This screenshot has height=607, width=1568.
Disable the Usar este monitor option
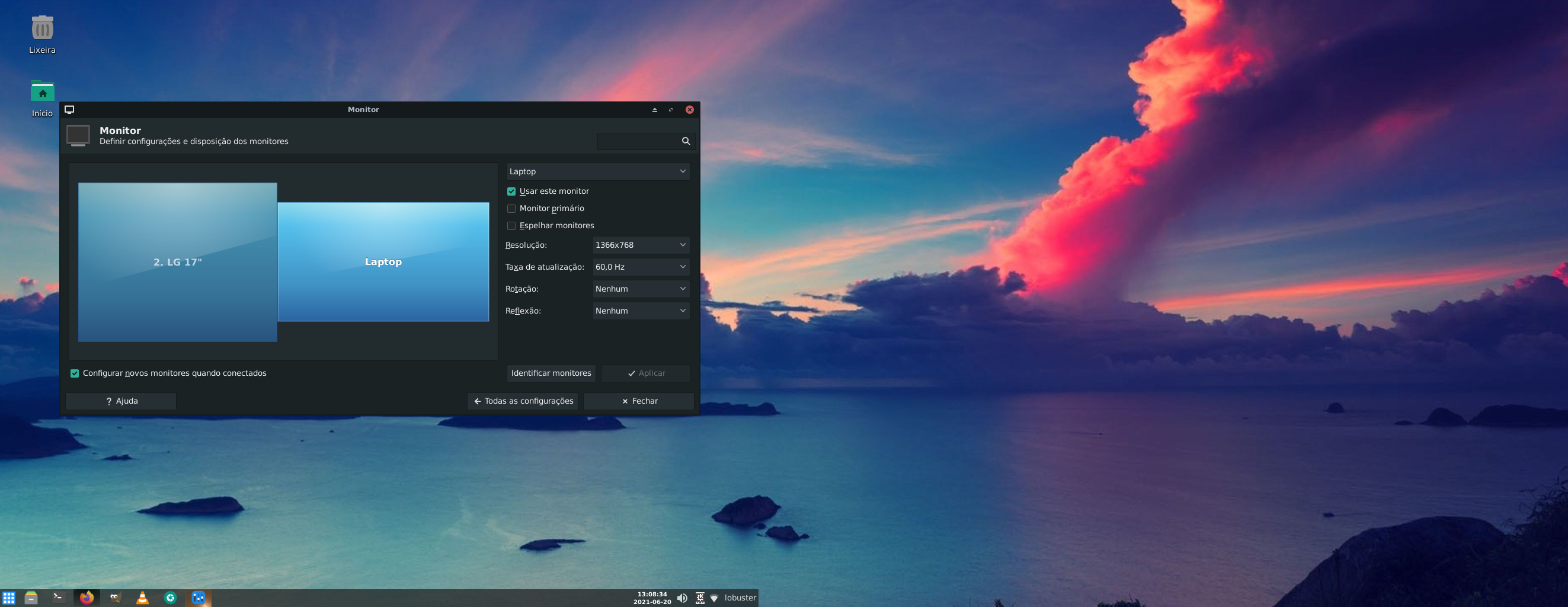512,191
